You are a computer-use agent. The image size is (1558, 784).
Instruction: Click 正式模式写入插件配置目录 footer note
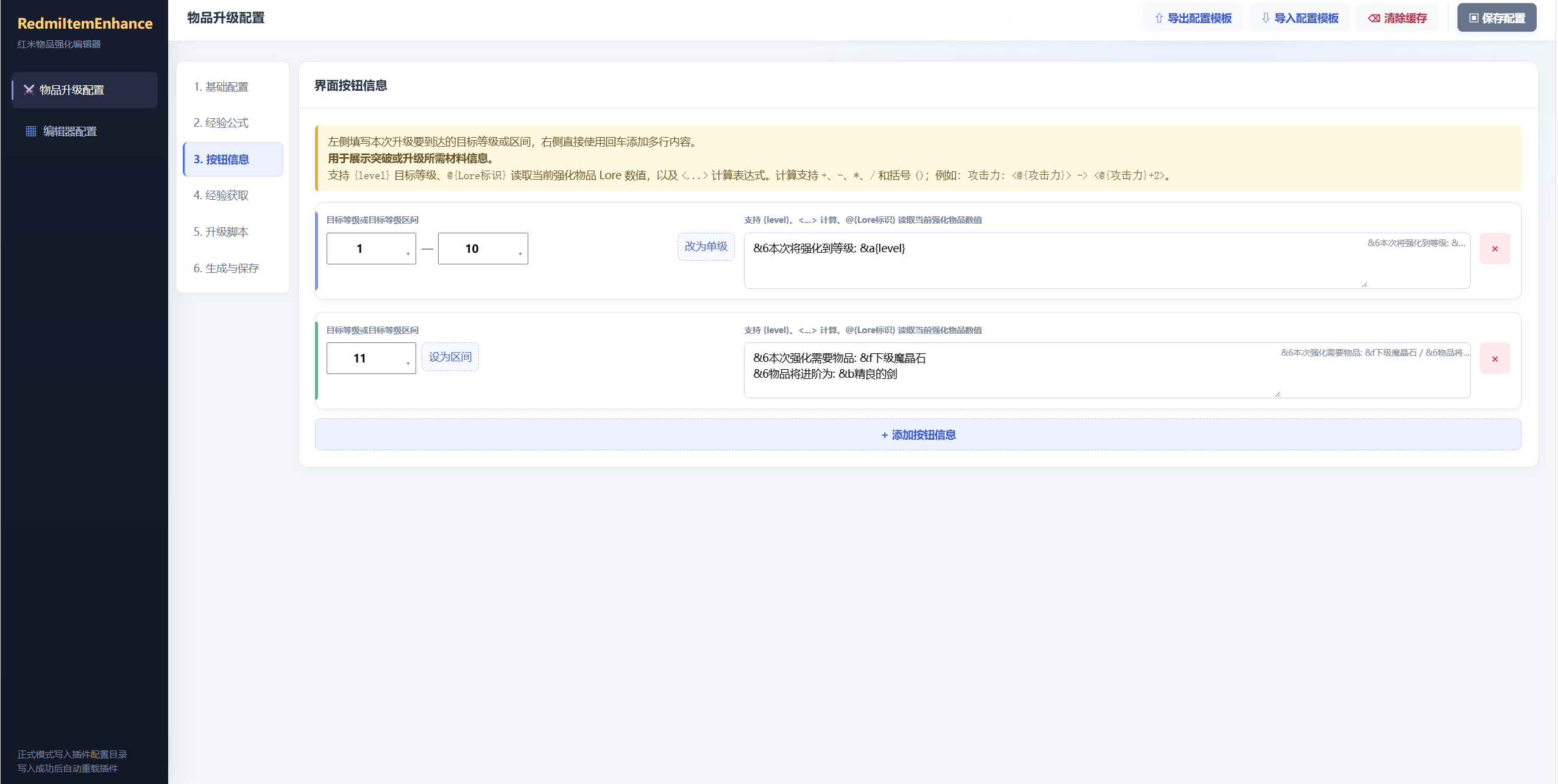tap(72, 755)
